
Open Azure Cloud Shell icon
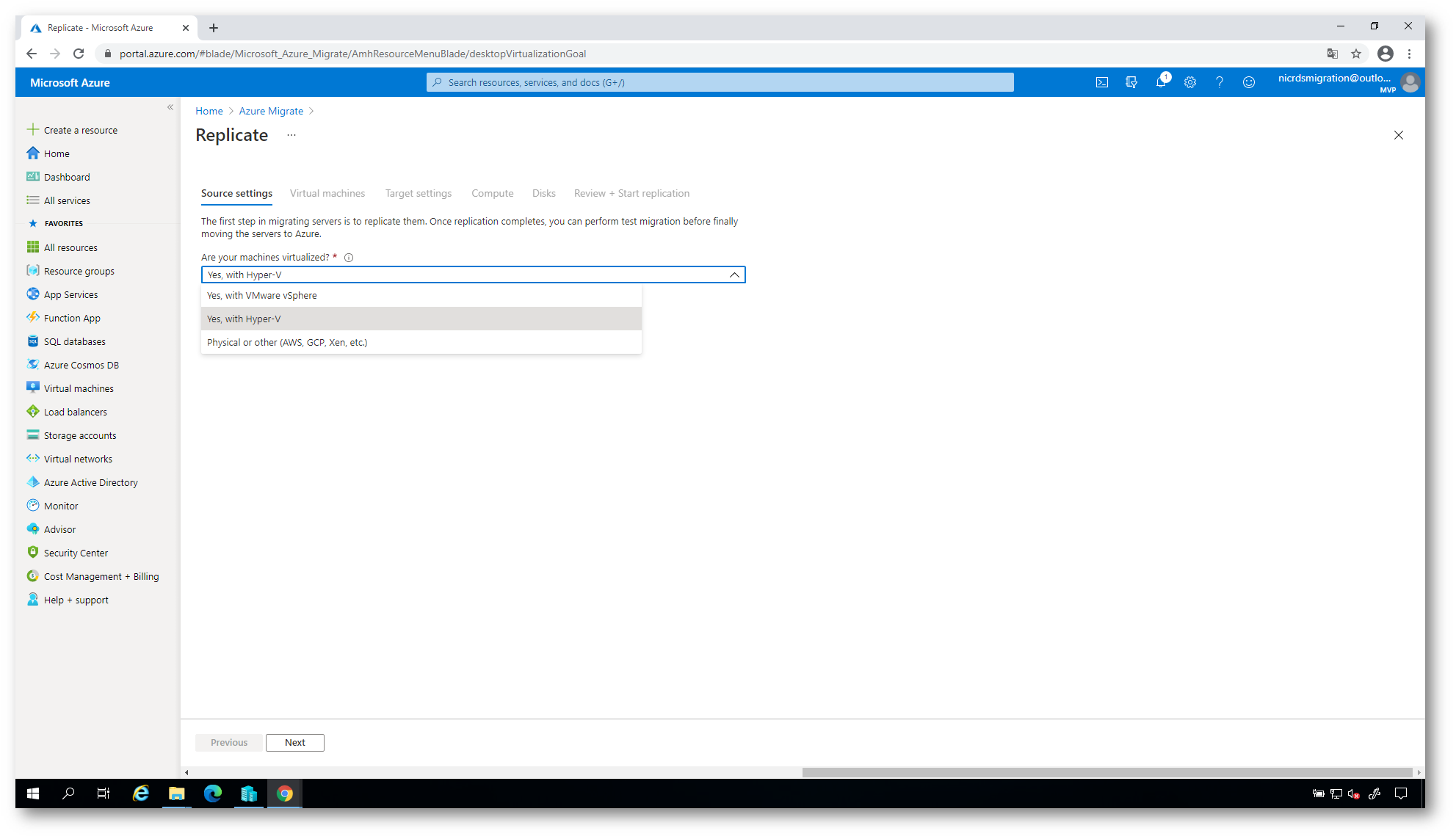point(1102,83)
